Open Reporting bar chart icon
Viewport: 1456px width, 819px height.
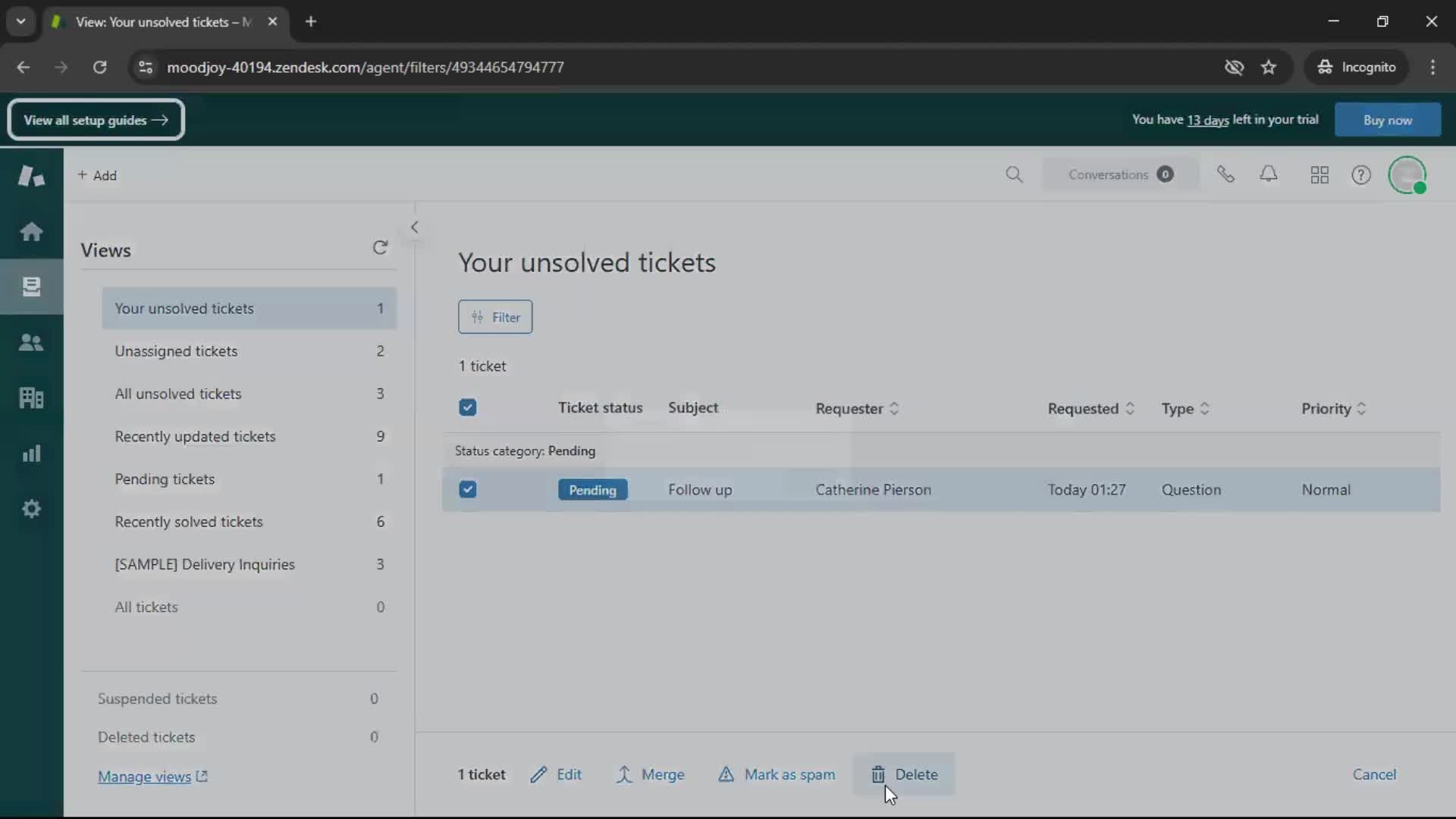coord(31,453)
